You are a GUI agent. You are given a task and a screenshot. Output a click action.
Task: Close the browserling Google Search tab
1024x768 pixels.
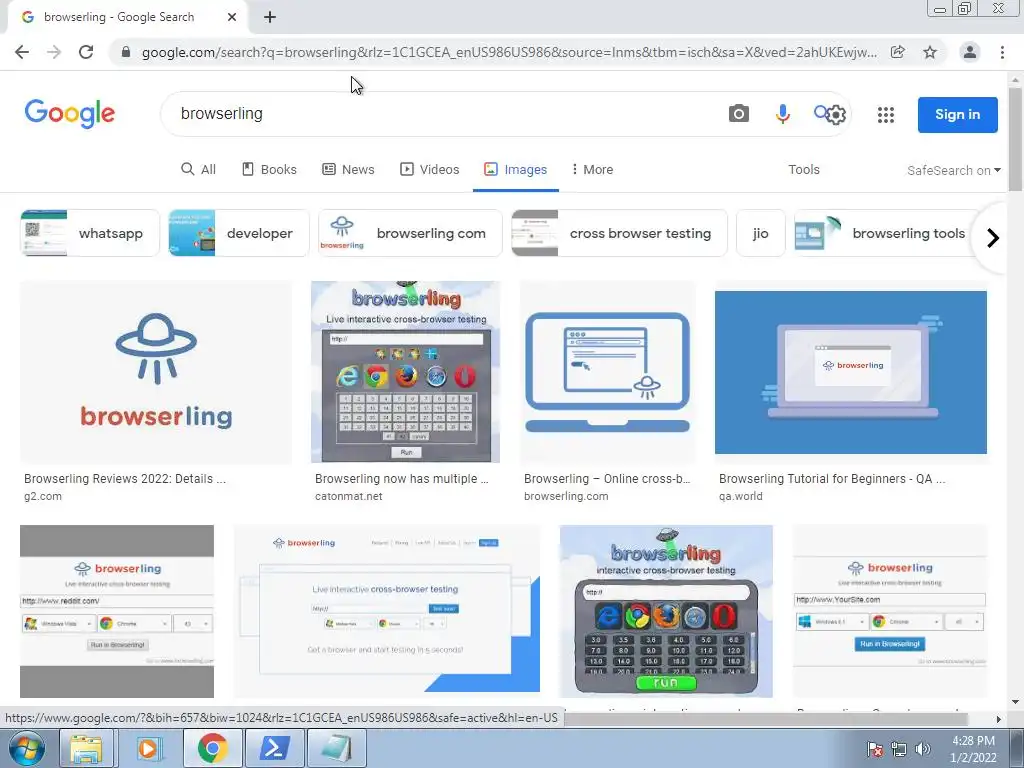click(232, 18)
